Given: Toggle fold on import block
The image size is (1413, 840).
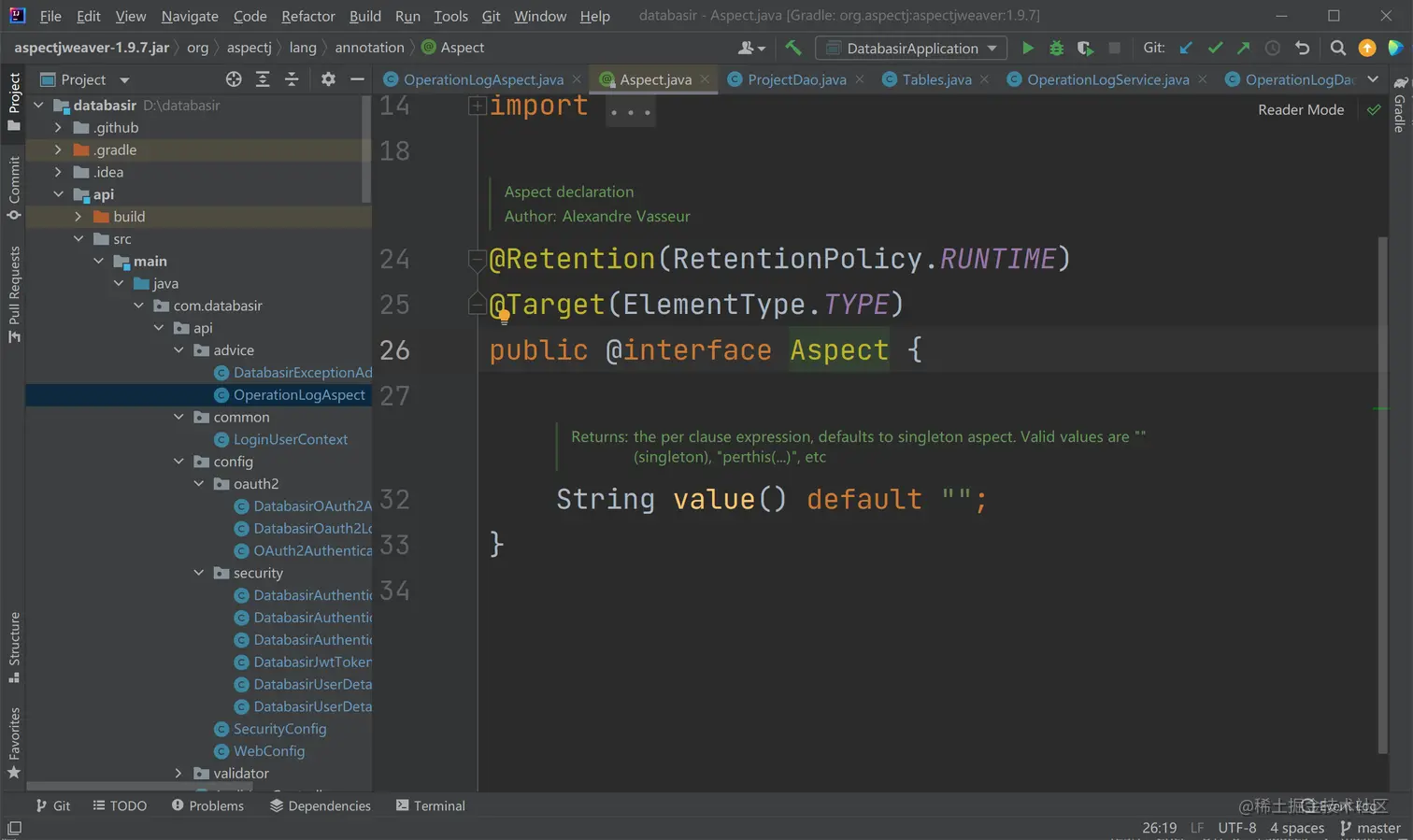Looking at the screenshot, I should tap(477, 106).
